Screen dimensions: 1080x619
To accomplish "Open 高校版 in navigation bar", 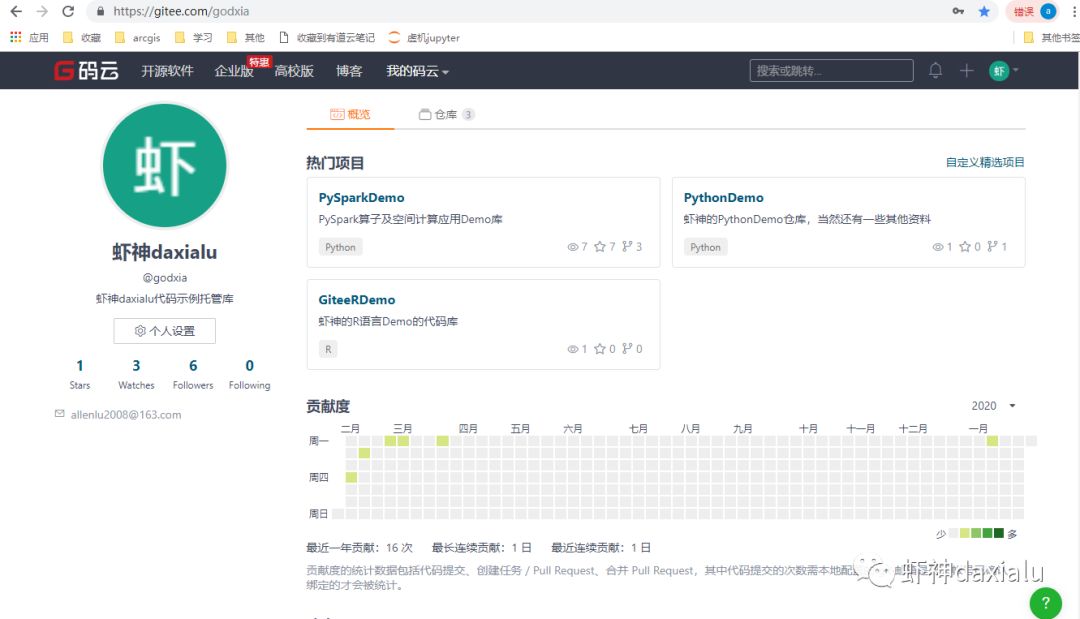I will [x=294, y=71].
